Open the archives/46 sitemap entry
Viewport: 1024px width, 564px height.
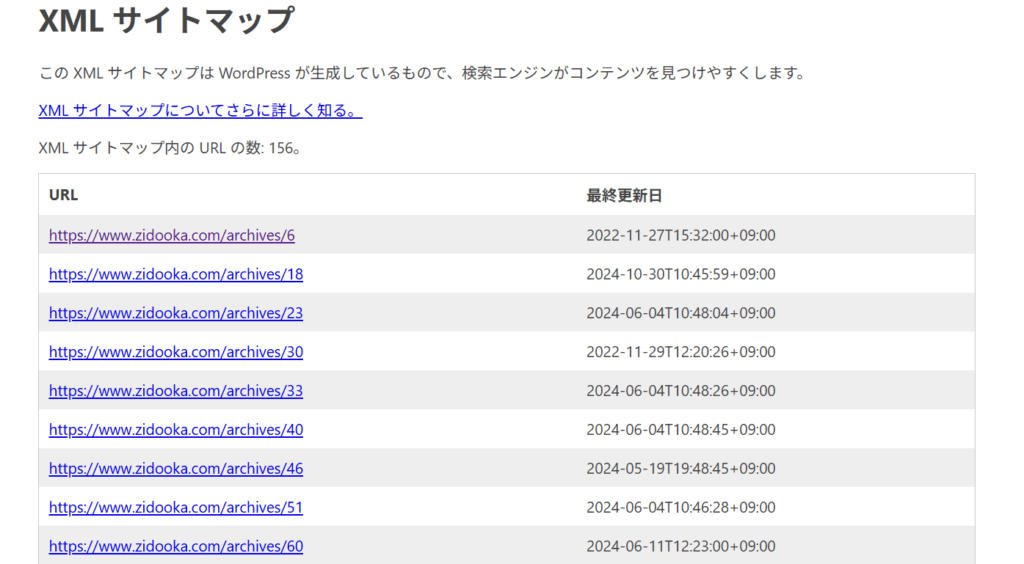pyautogui.click(x=175, y=469)
